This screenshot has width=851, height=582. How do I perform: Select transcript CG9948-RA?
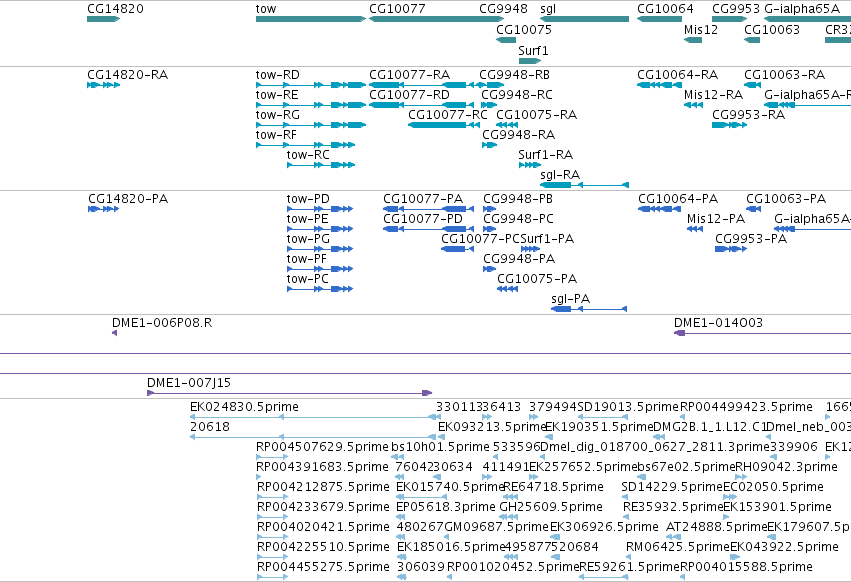(x=490, y=145)
